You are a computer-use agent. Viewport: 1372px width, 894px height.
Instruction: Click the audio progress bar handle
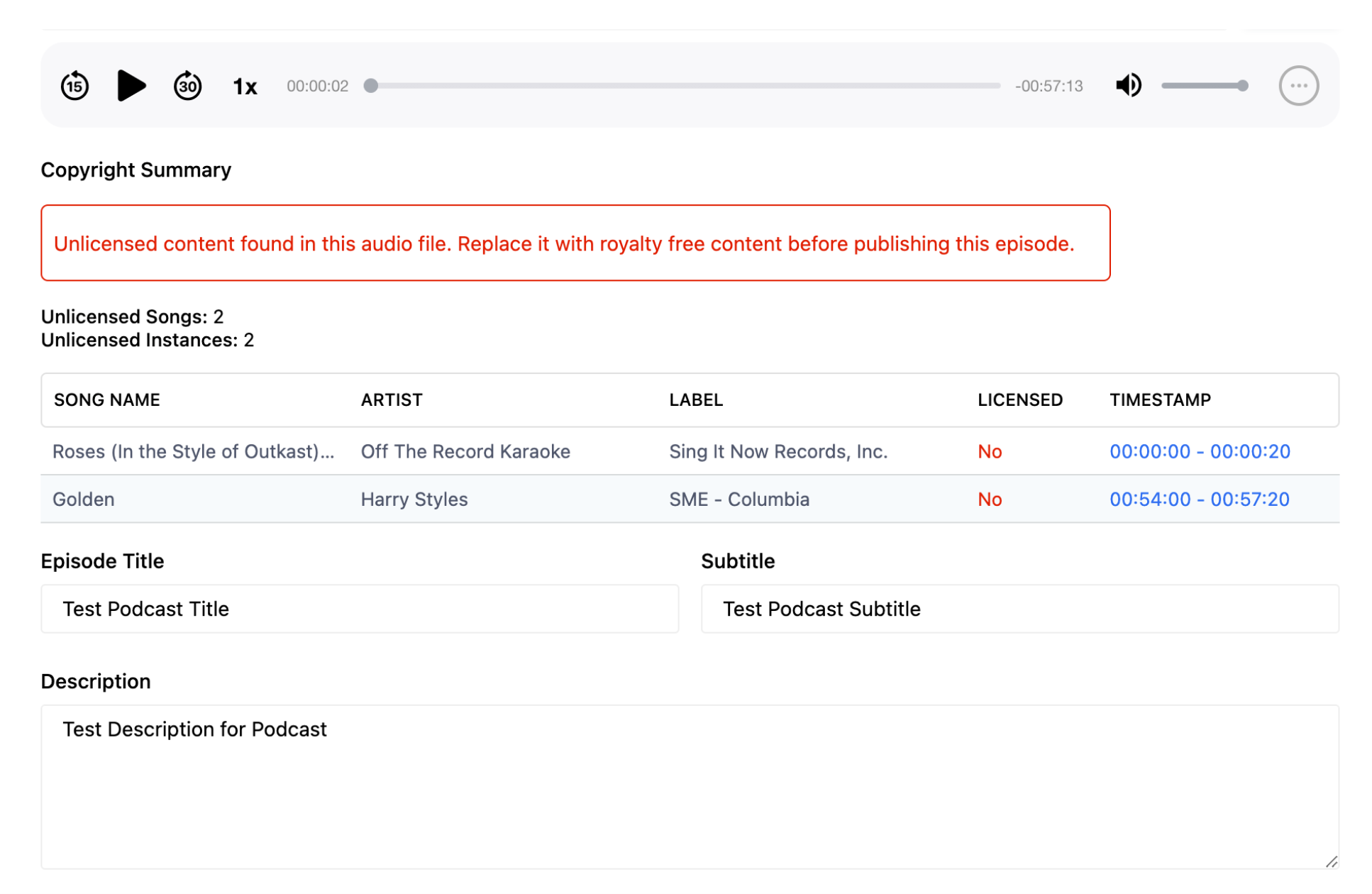[x=371, y=86]
